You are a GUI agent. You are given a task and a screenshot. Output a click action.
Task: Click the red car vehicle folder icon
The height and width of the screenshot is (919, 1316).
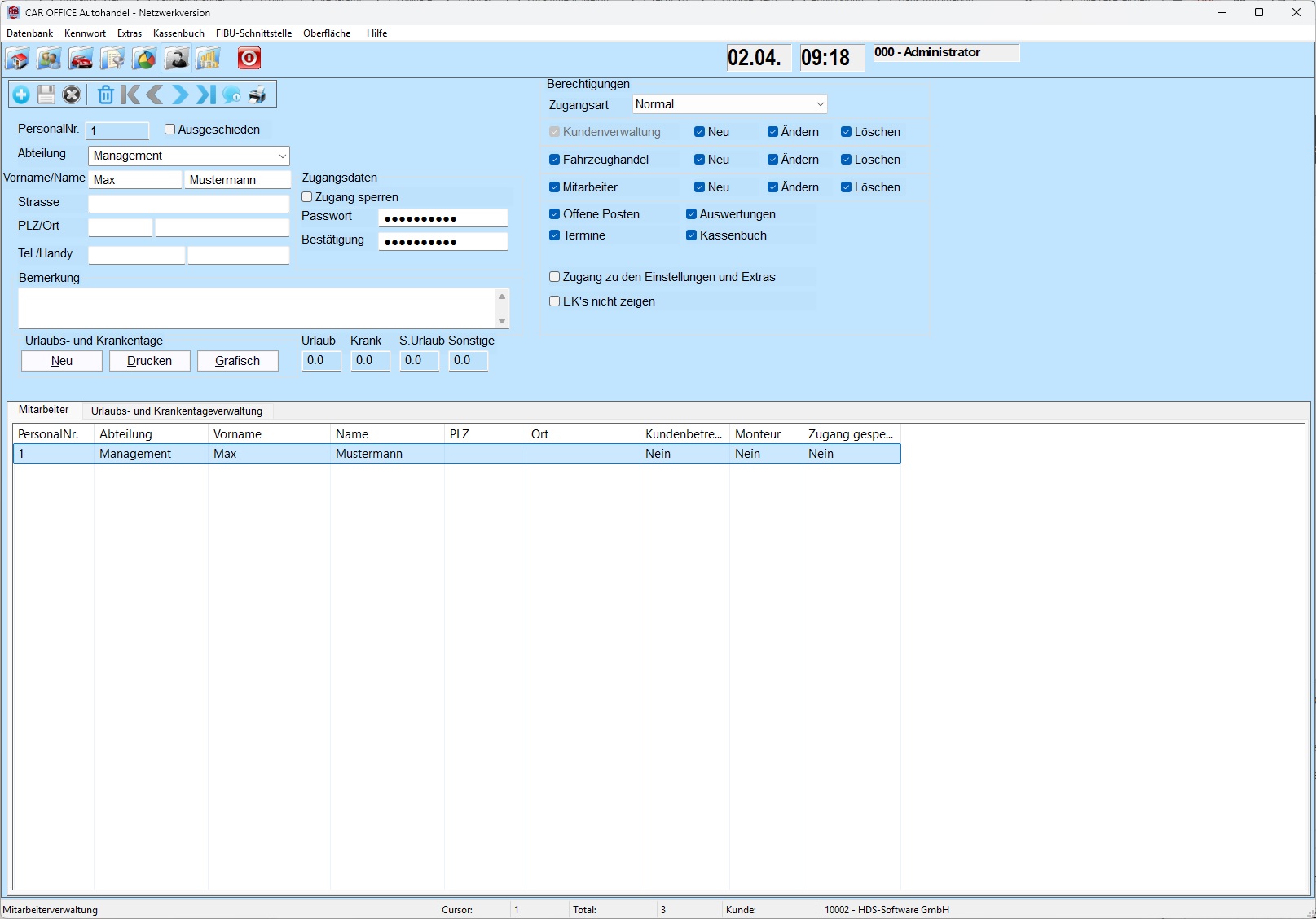click(81, 59)
